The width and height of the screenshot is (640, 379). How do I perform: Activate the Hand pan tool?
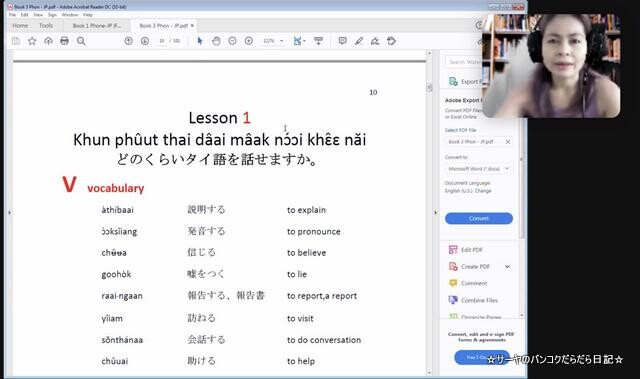[x=216, y=41]
